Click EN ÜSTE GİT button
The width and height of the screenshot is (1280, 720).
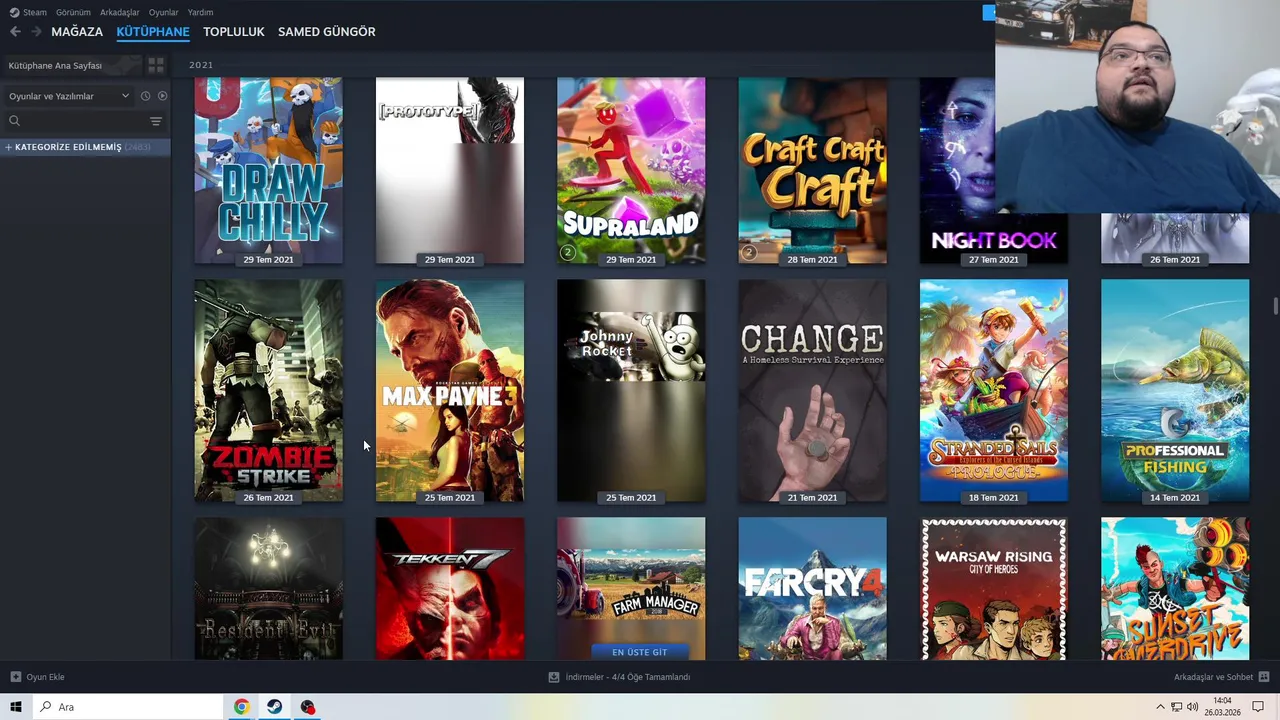click(x=639, y=652)
